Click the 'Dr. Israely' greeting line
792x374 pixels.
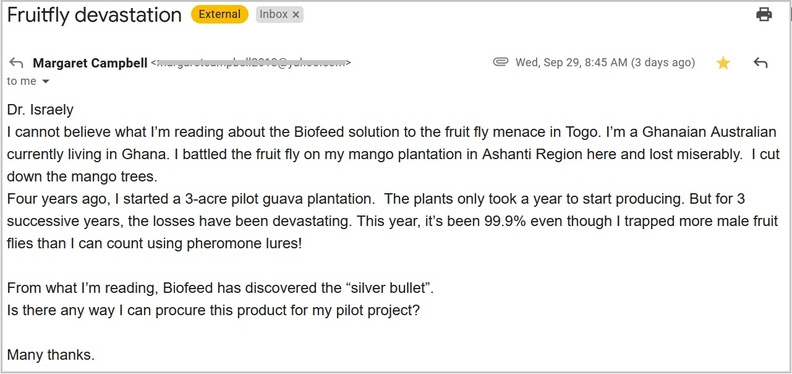coord(40,110)
